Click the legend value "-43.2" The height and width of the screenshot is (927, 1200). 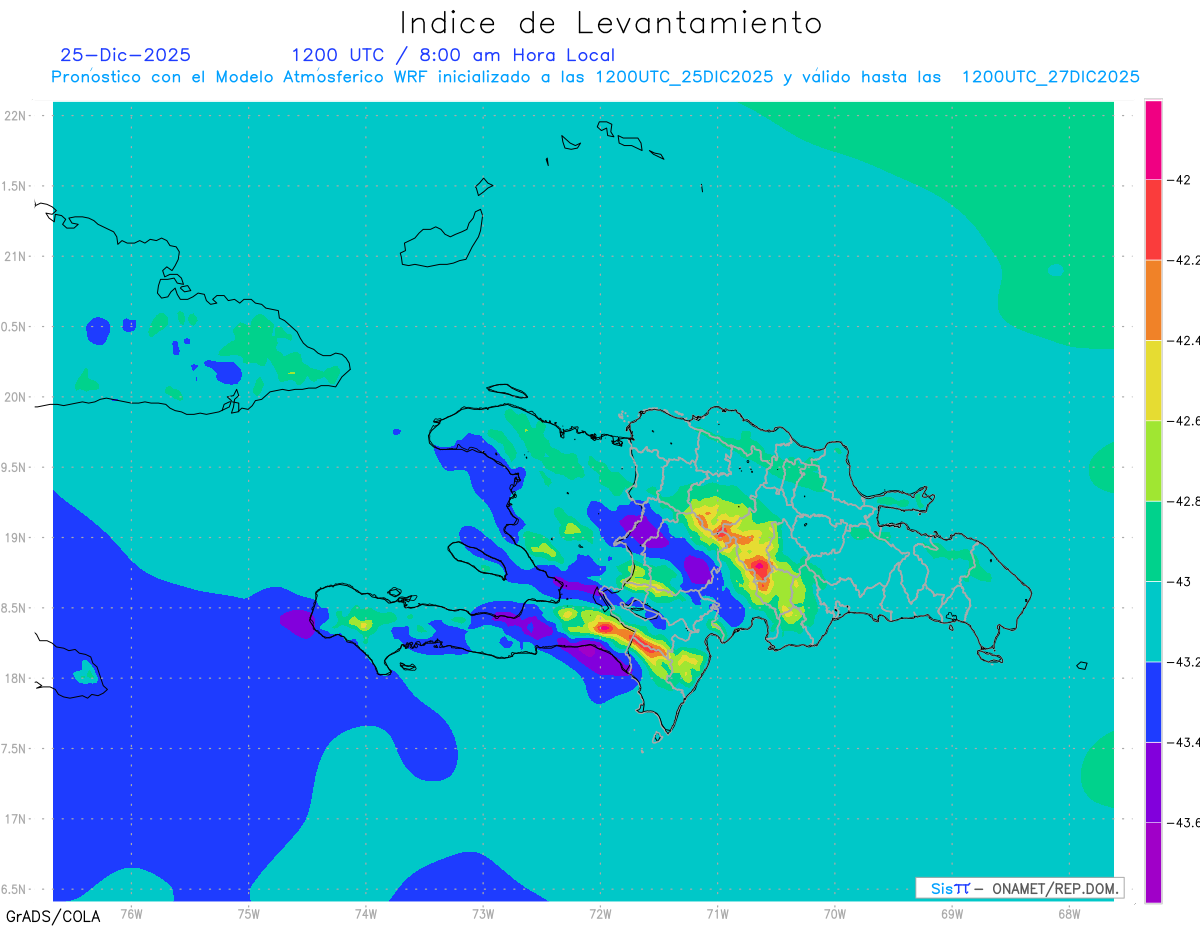tap(1185, 661)
